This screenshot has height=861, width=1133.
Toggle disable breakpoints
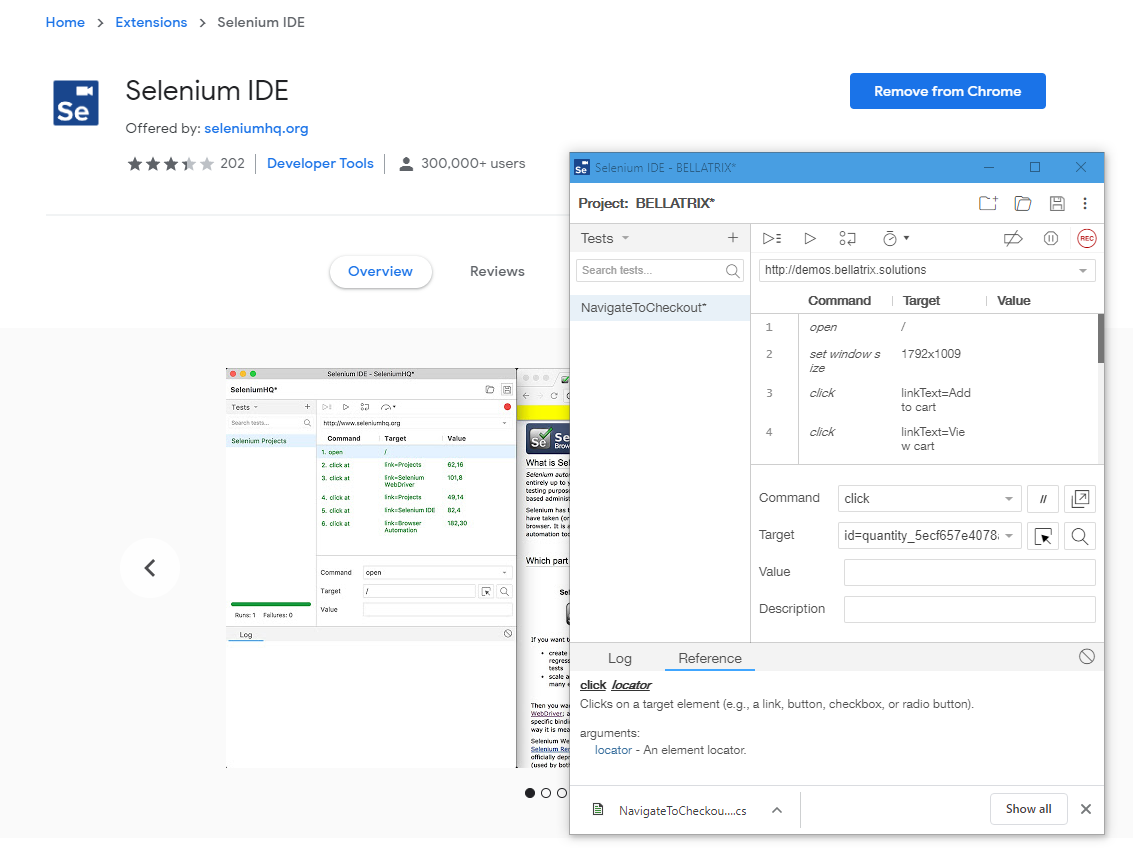point(1013,237)
